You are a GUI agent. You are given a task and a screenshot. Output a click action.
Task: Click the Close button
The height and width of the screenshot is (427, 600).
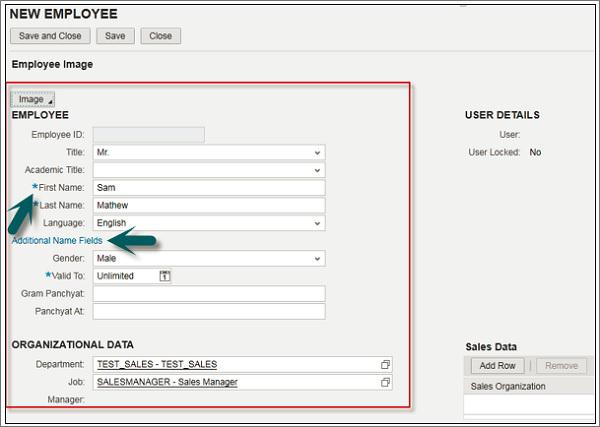pyautogui.click(x=160, y=36)
